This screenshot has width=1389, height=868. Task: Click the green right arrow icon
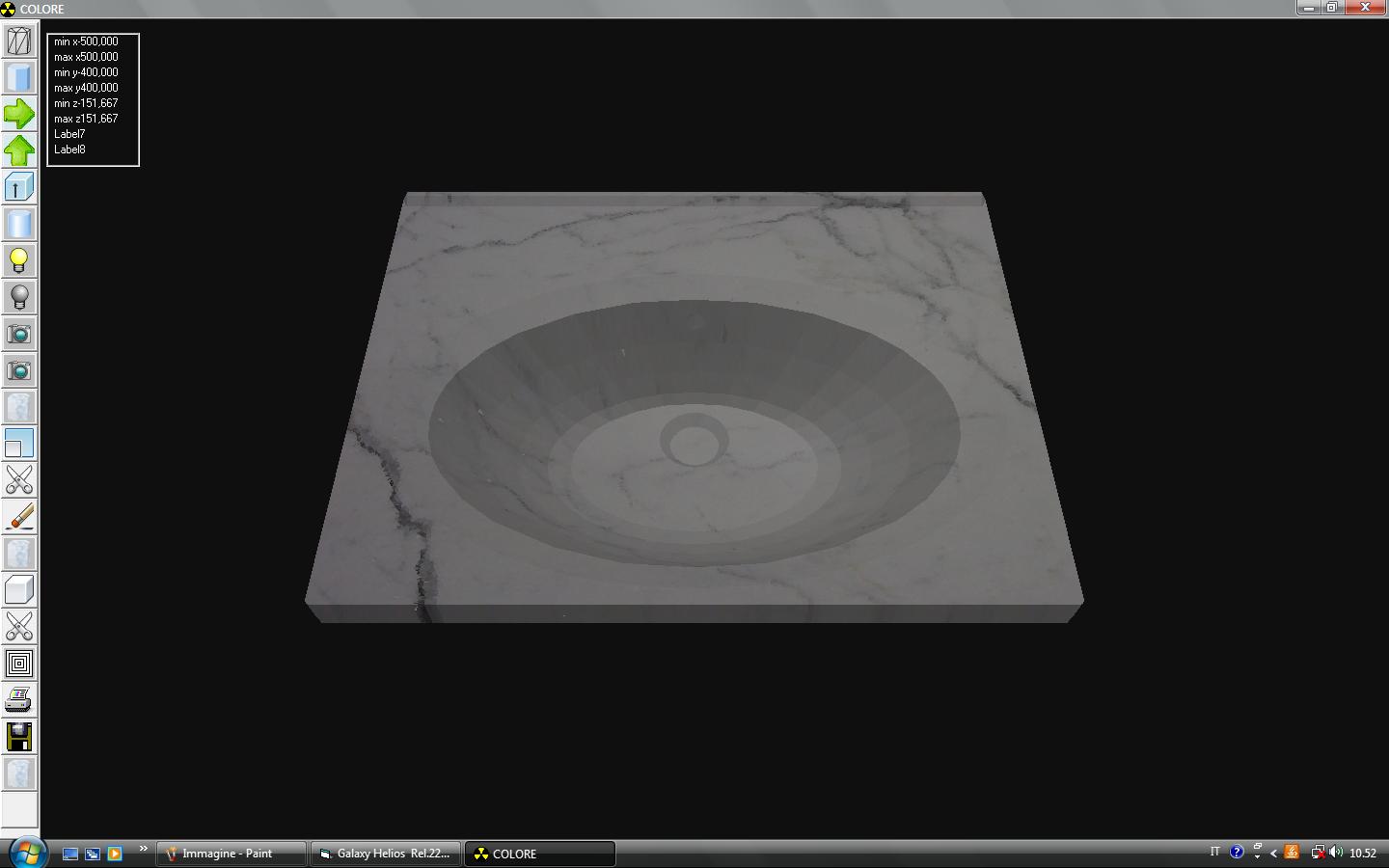19,114
